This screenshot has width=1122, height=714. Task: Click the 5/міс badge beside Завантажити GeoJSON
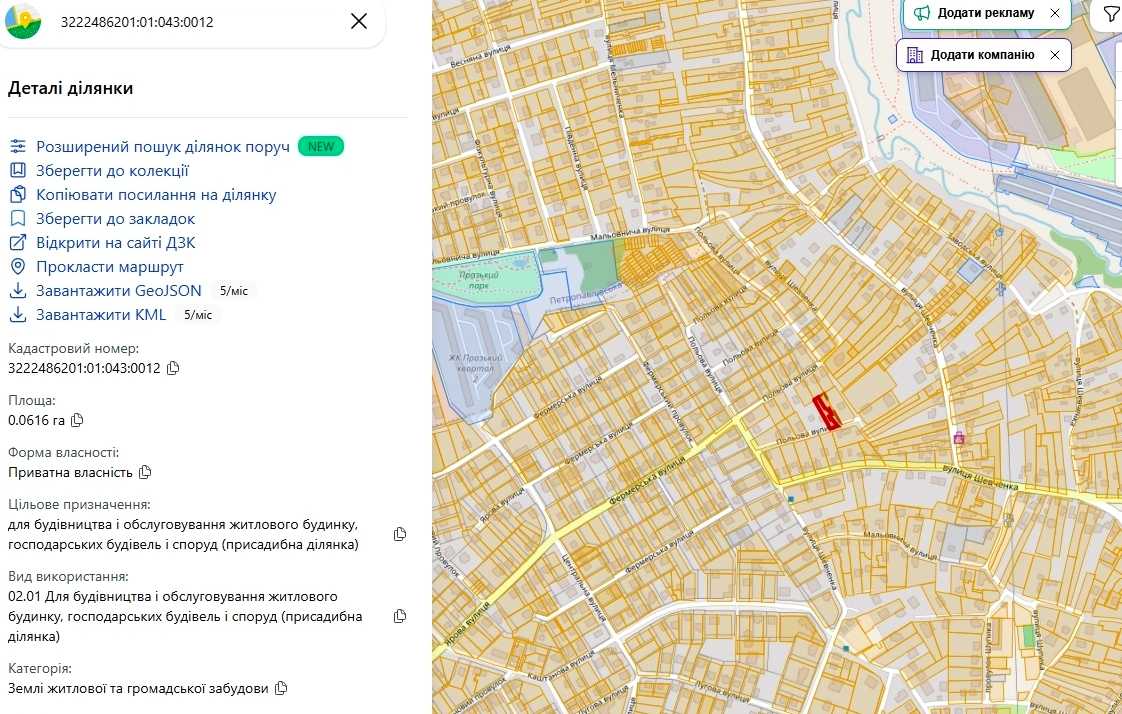tap(234, 291)
